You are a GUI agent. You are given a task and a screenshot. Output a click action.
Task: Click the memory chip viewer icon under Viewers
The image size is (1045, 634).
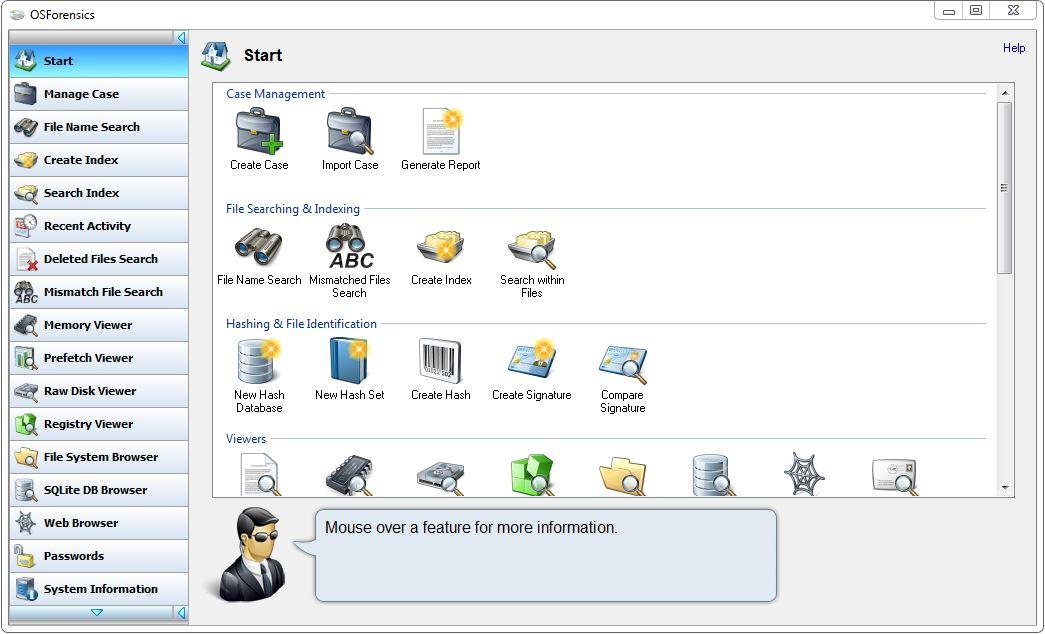coord(349,475)
